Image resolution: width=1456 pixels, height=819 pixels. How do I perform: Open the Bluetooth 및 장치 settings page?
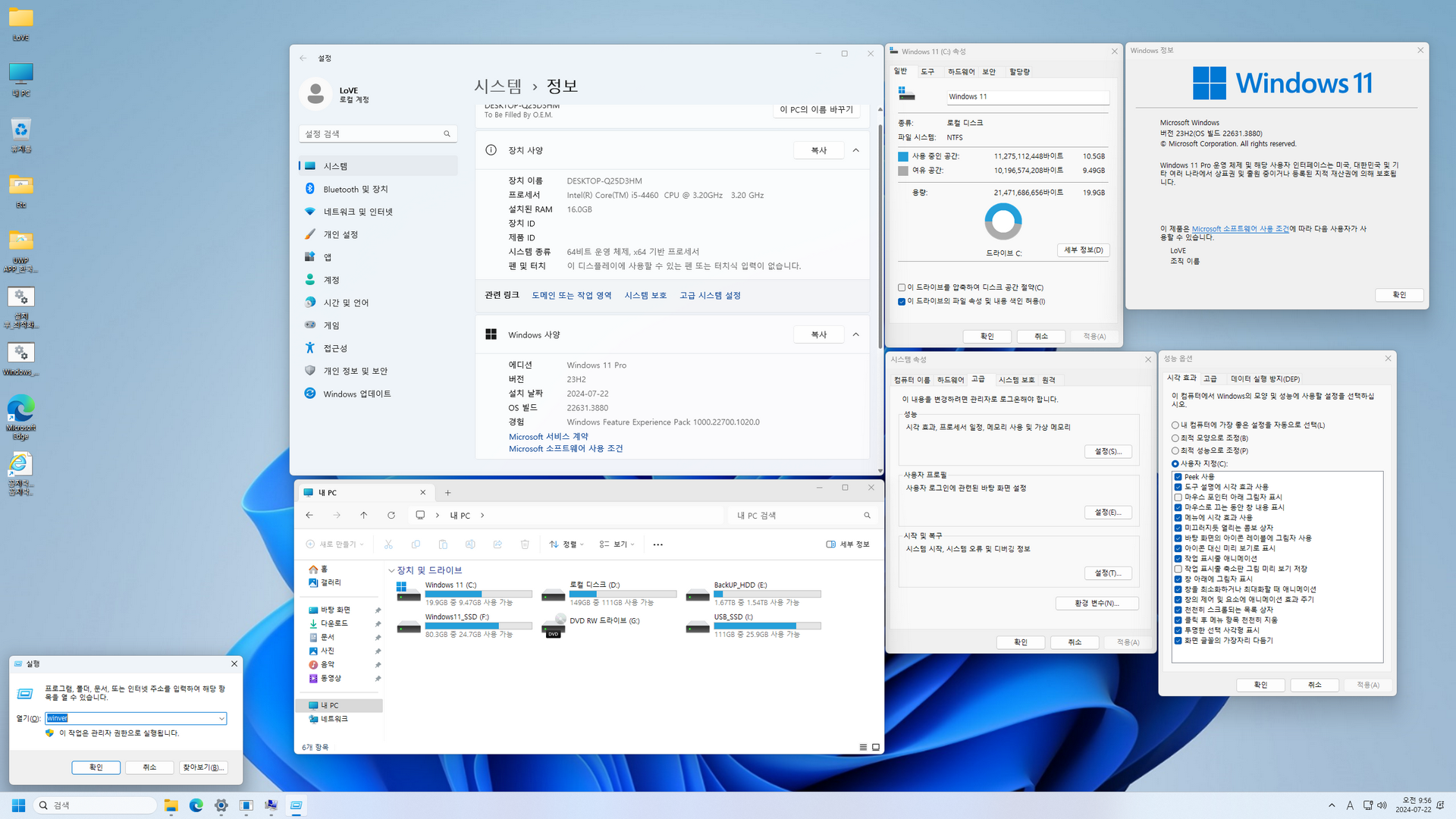[x=355, y=190]
